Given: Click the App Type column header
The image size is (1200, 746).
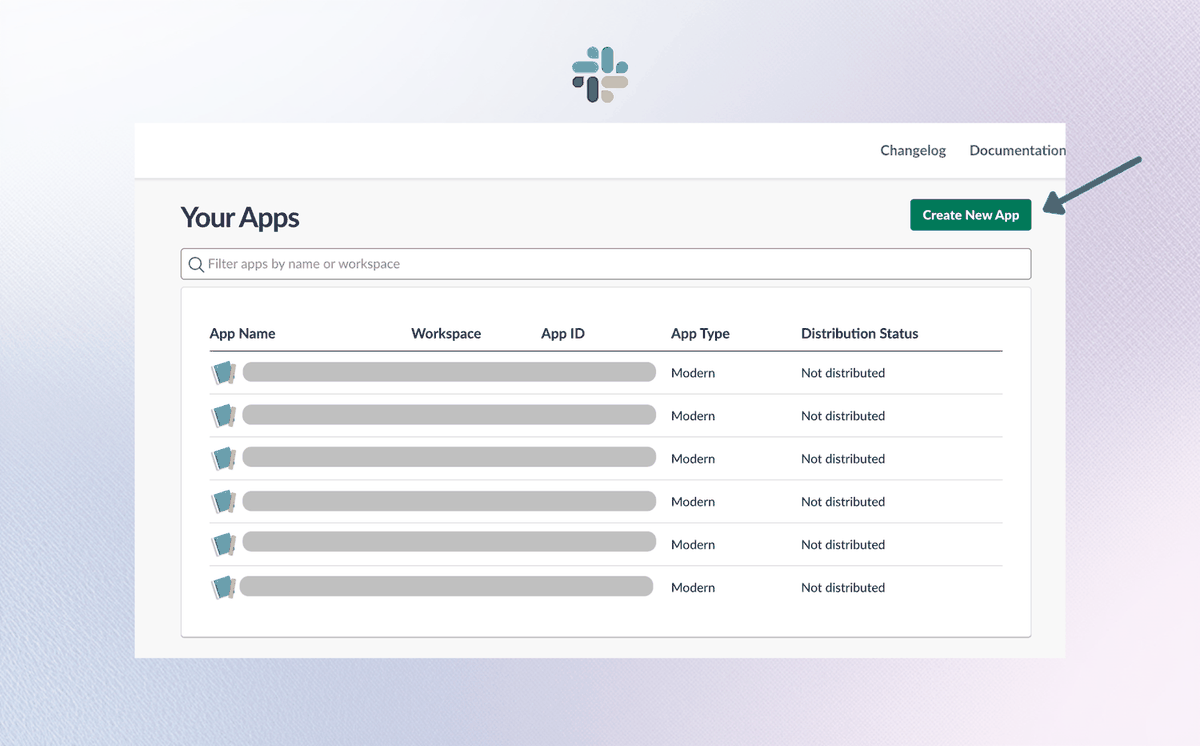Looking at the screenshot, I should tap(700, 334).
